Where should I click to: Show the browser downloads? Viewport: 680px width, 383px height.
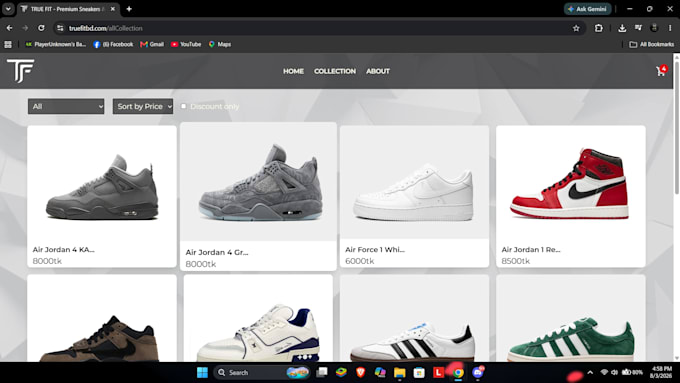click(x=622, y=28)
